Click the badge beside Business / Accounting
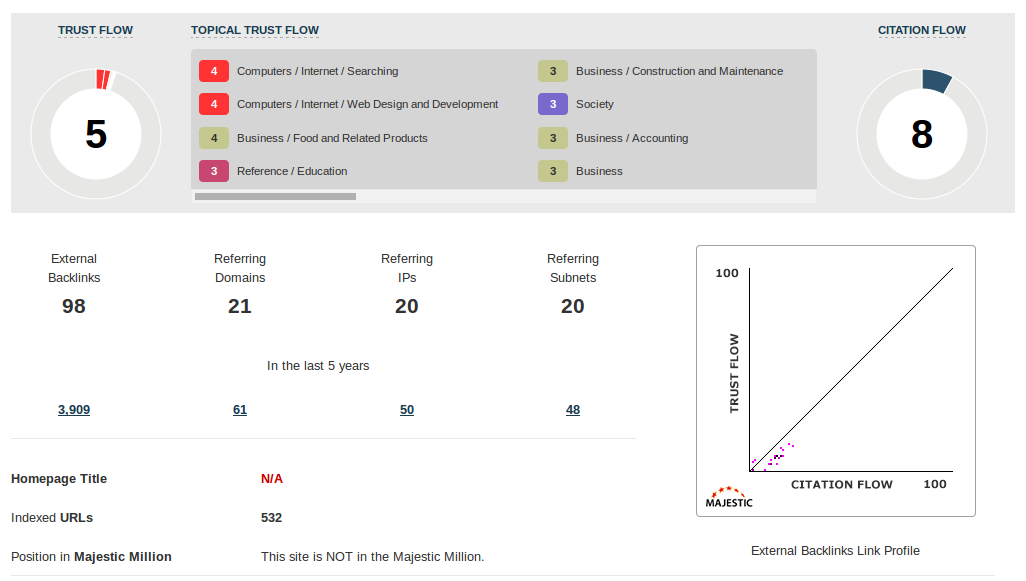The width and height of the screenshot is (1026, 581). (x=553, y=138)
